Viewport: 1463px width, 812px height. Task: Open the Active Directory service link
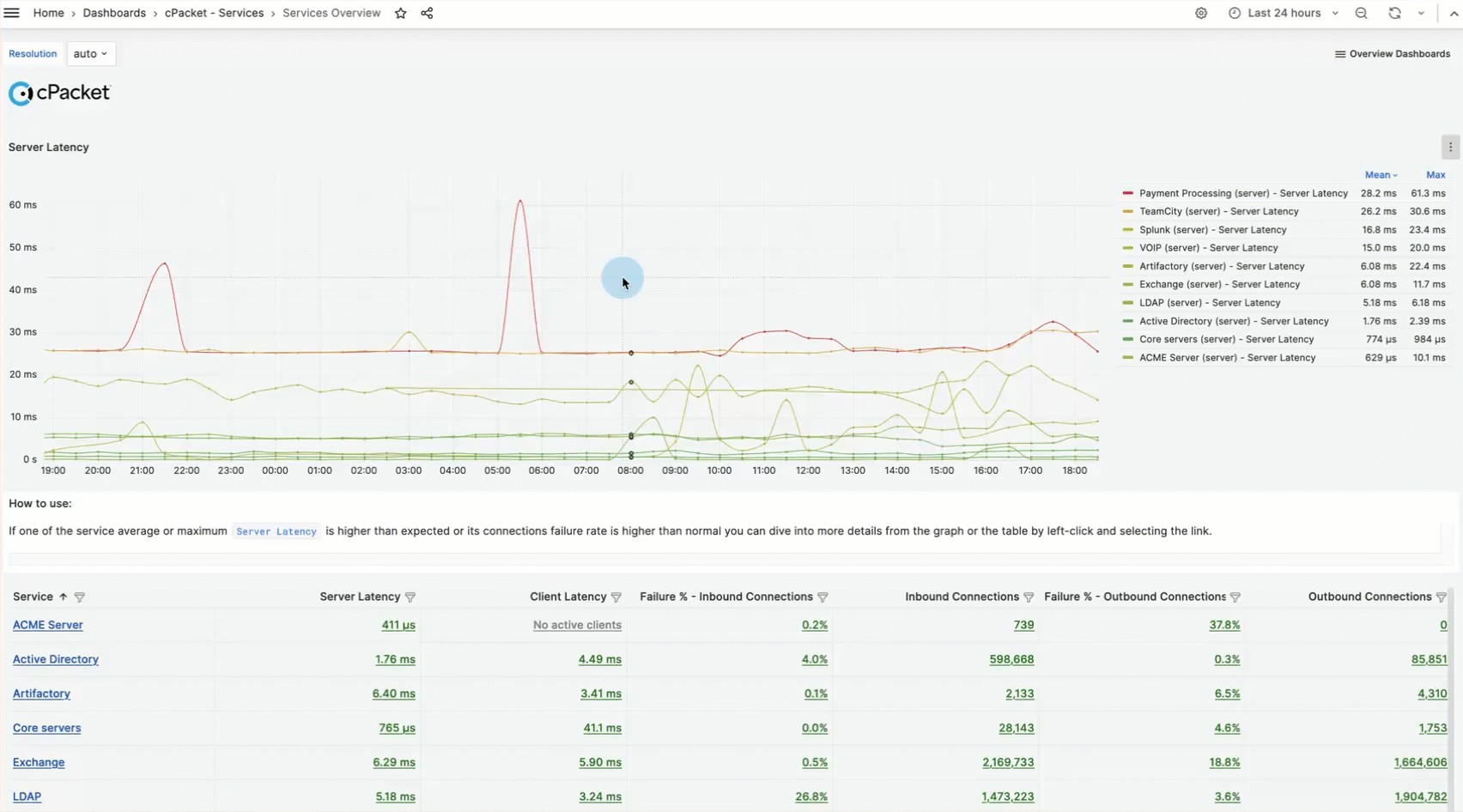point(55,659)
